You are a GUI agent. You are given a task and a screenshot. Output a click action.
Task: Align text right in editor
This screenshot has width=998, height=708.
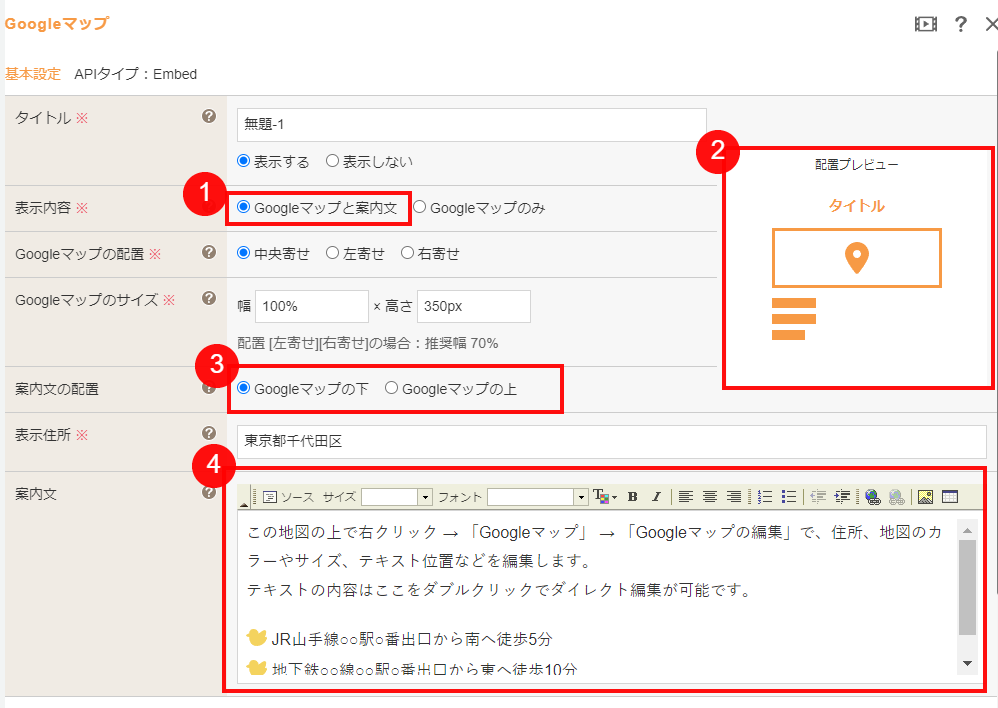pos(734,497)
